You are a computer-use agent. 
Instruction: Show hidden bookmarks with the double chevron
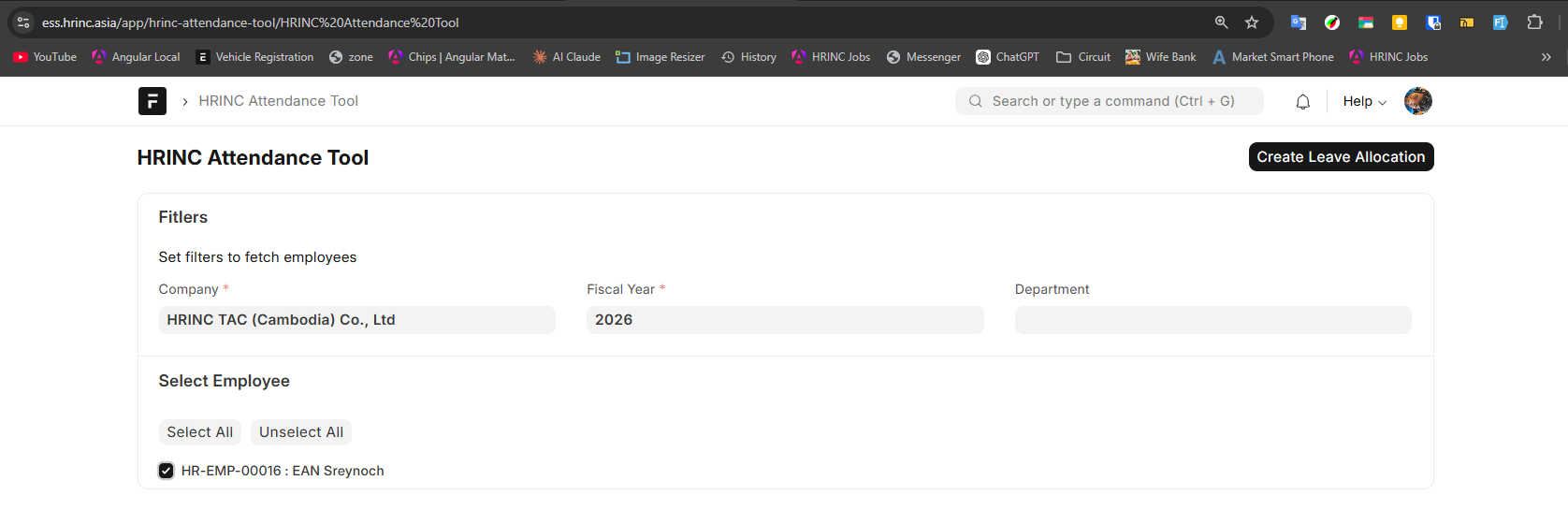pos(1546,57)
